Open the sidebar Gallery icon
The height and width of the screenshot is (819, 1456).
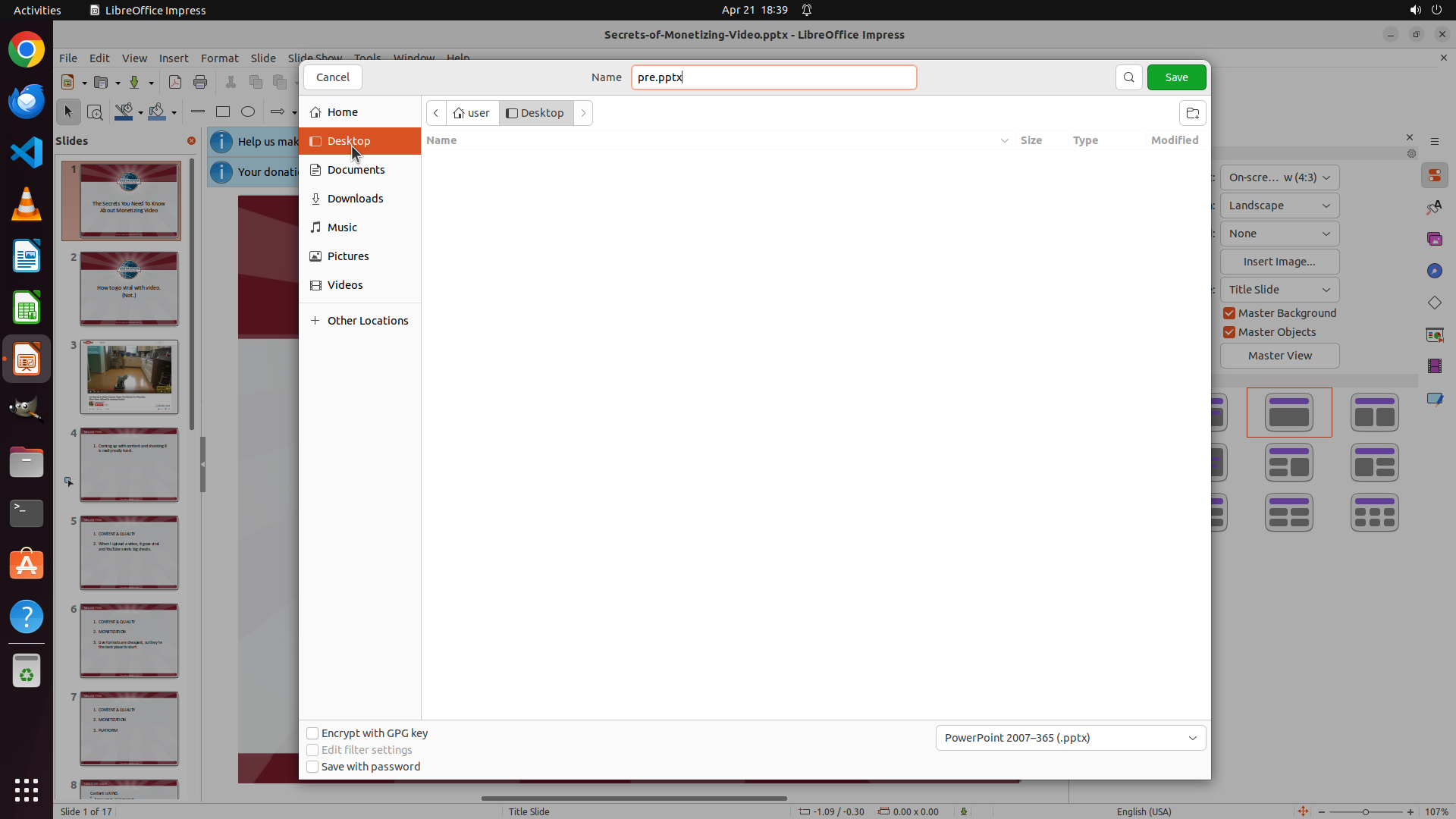[1434, 239]
